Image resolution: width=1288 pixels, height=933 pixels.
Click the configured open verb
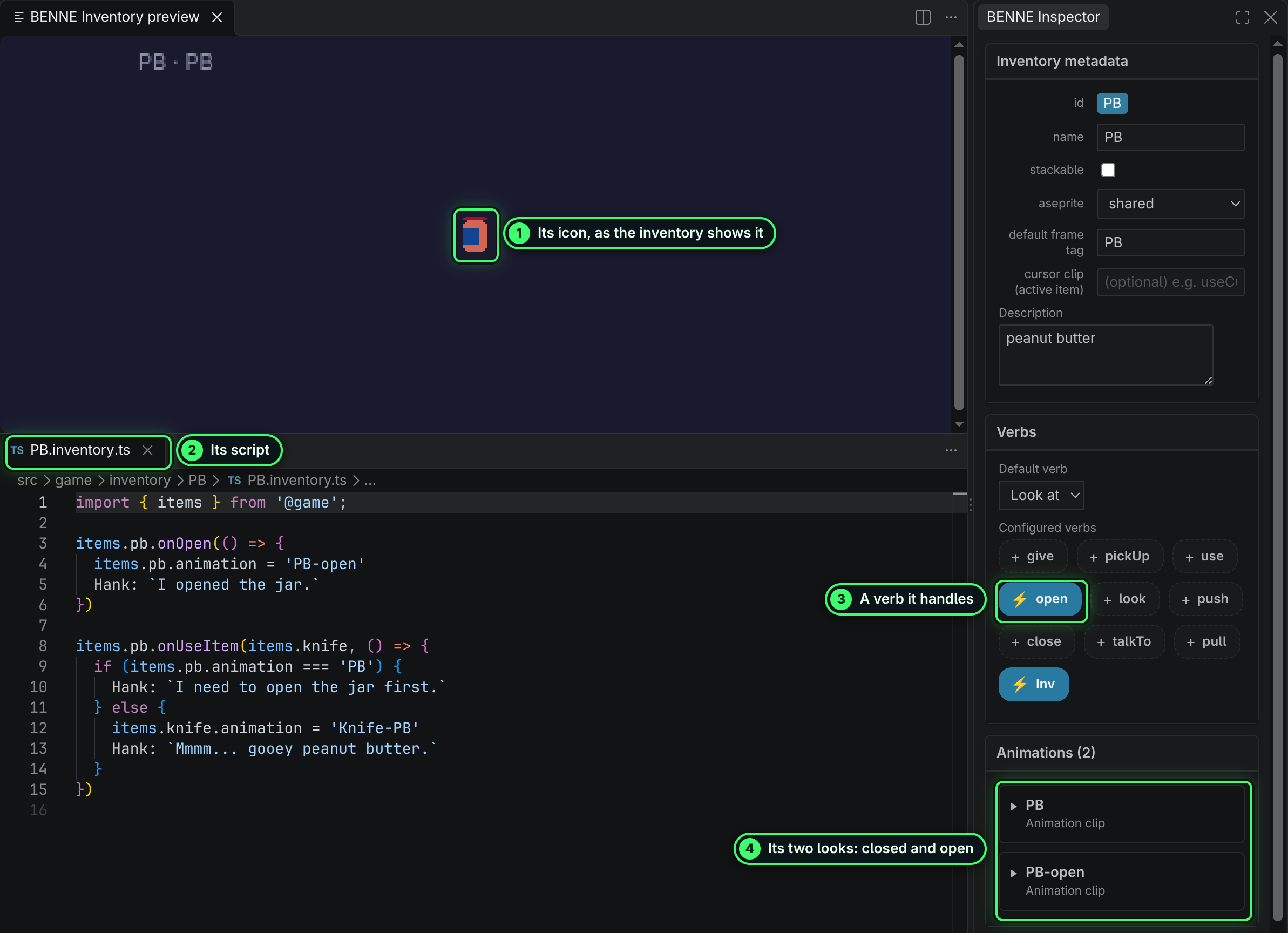point(1040,599)
